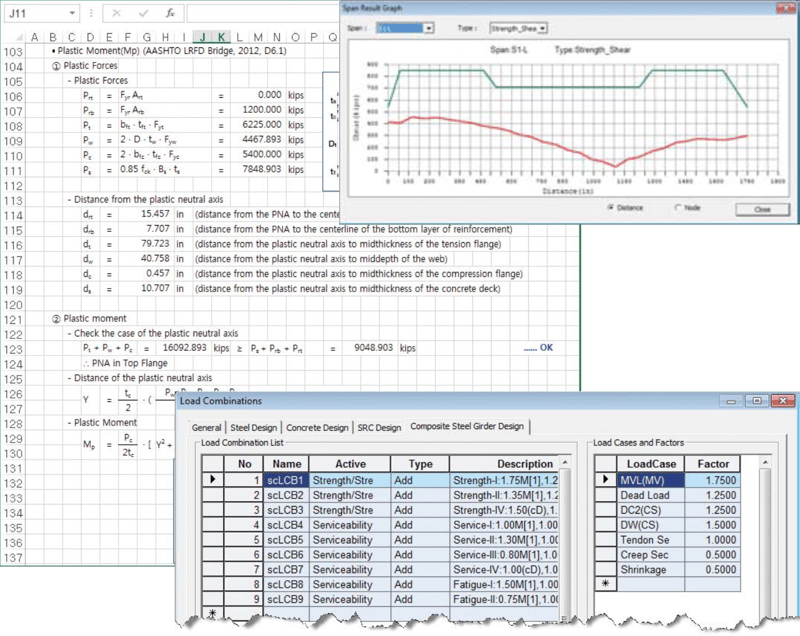Click the Insert Function fx icon
800x636 pixels.
click(171, 14)
